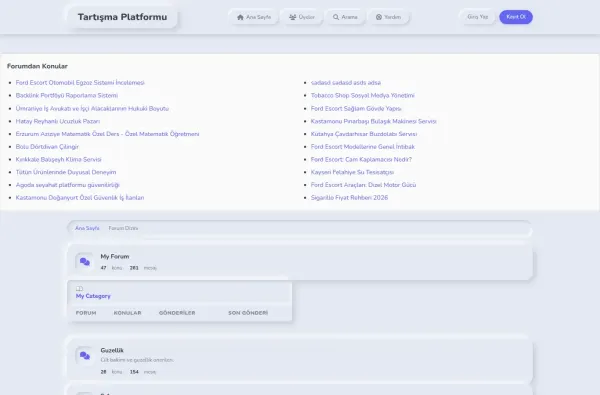Click the KONULAR column header
600x395 pixels.
point(127,313)
